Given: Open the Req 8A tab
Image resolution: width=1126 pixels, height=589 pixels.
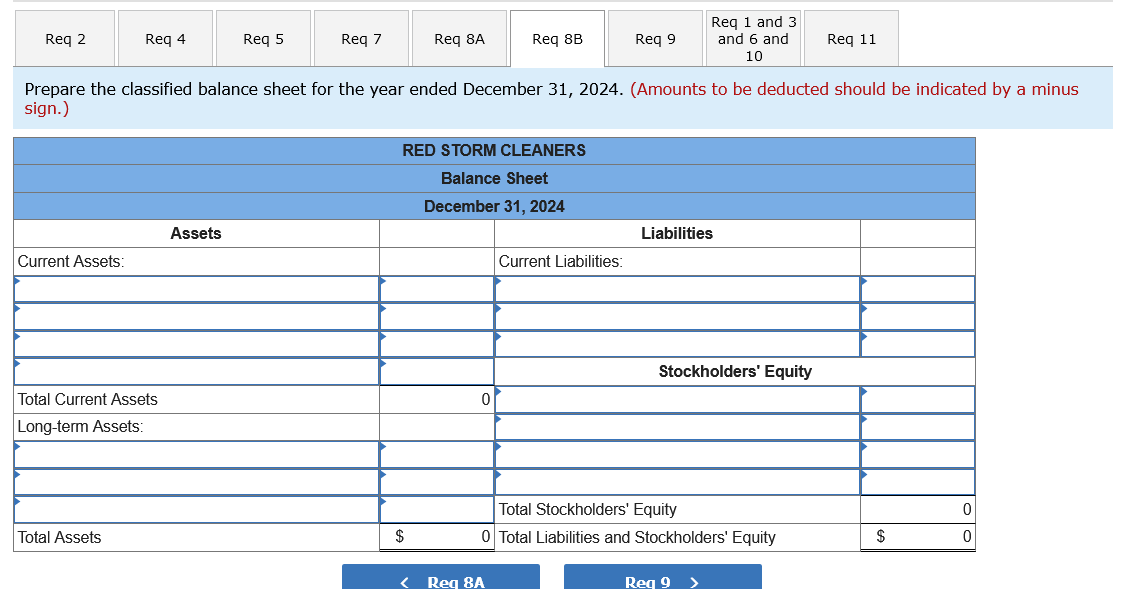Looking at the screenshot, I should click(x=459, y=38).
